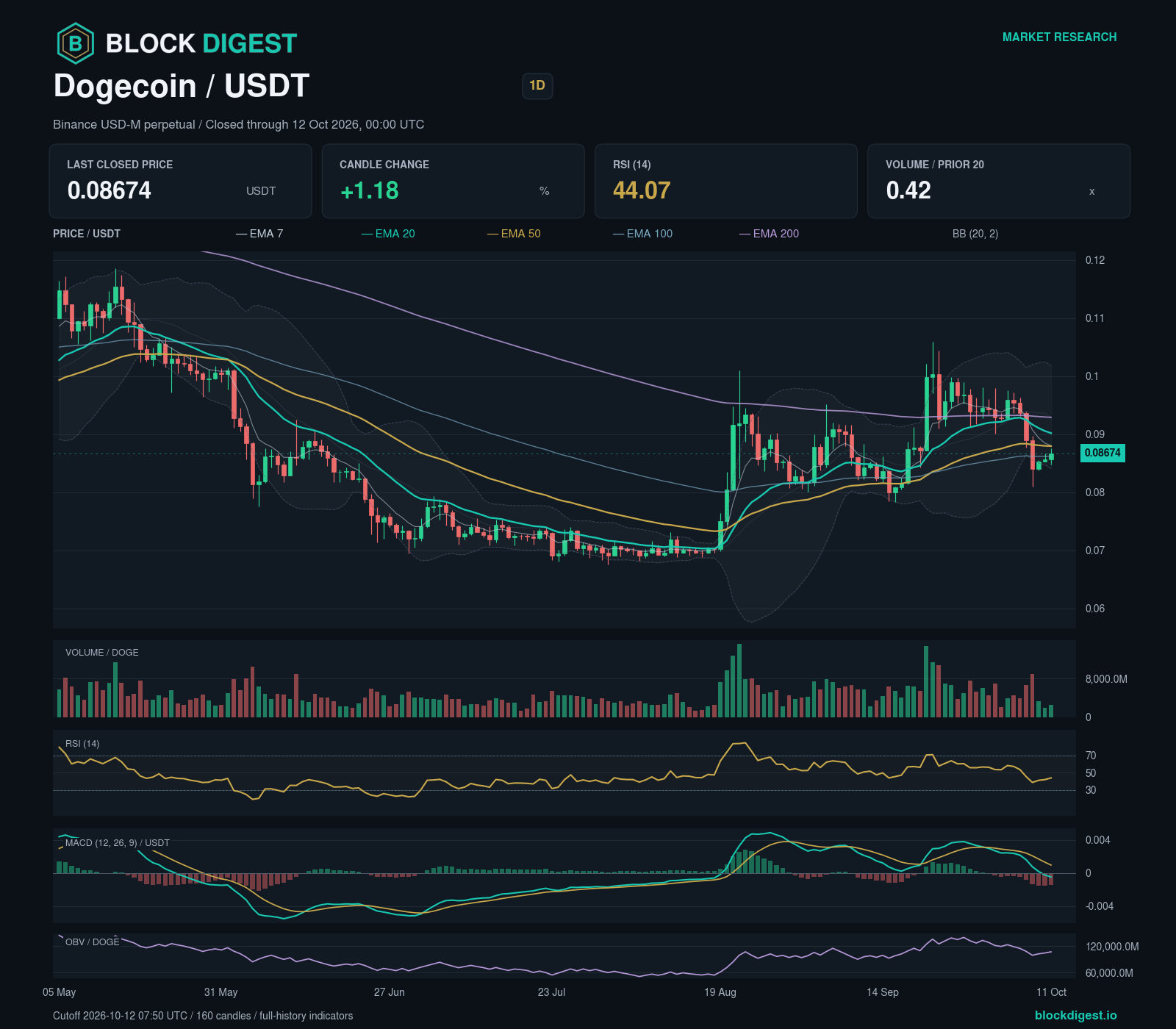
Task: Click the 19 Aug date axis label
Action: point(720,992)
